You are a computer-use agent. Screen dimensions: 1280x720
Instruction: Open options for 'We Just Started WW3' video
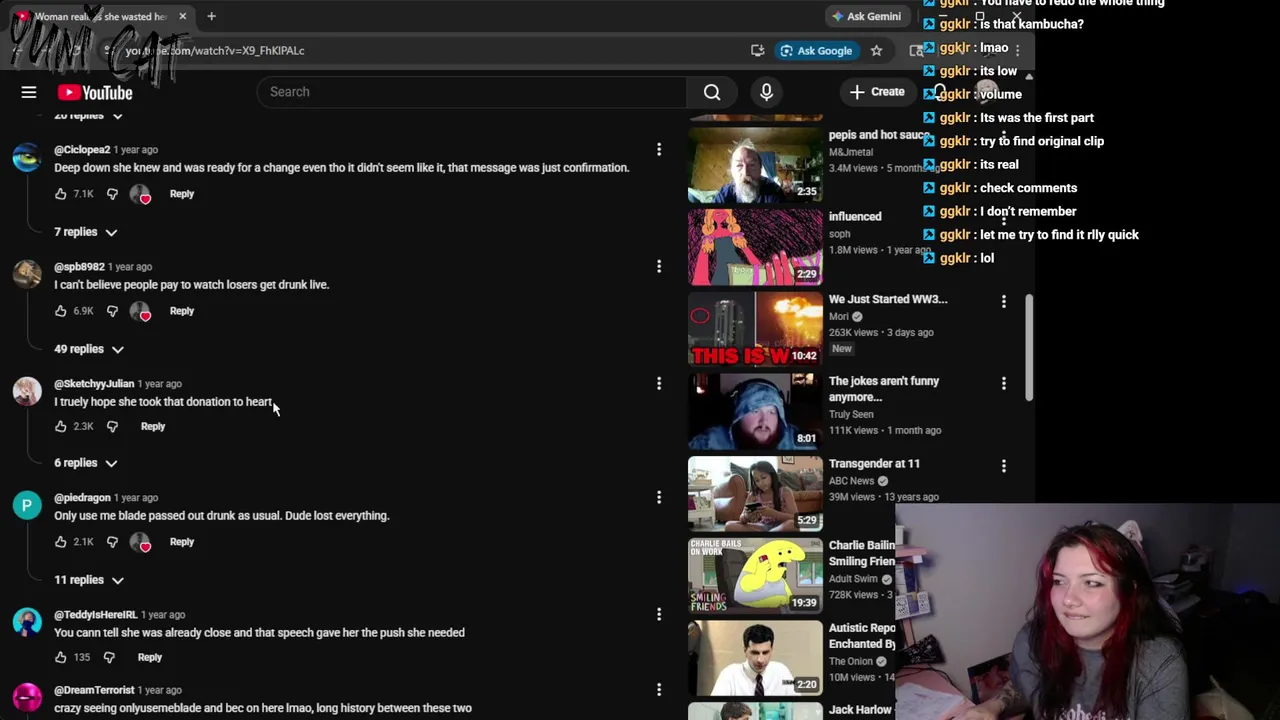[1003, 301]
